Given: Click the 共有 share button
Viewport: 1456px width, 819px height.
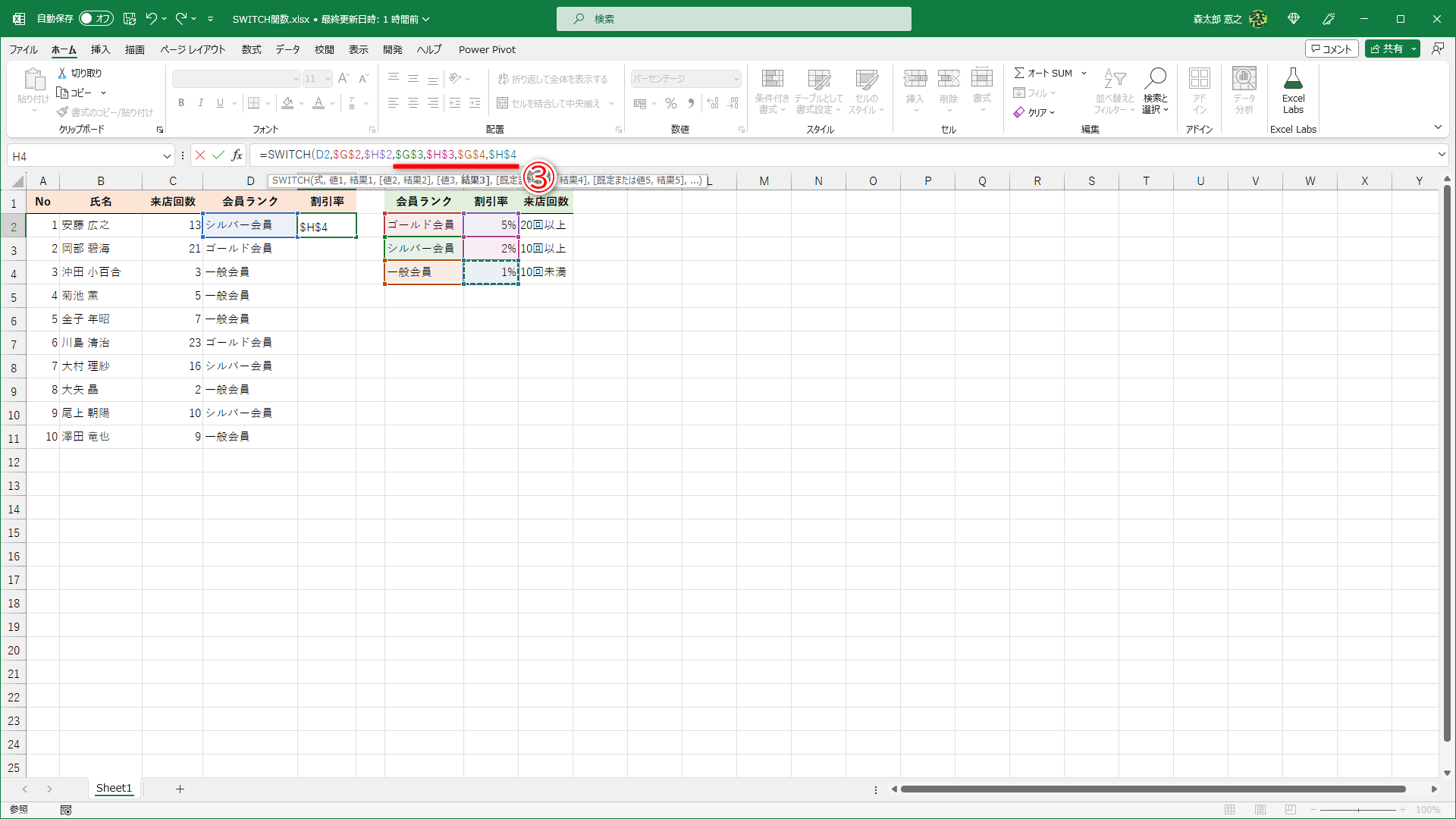Looking at the screenshot, I should coord(1387,49).
